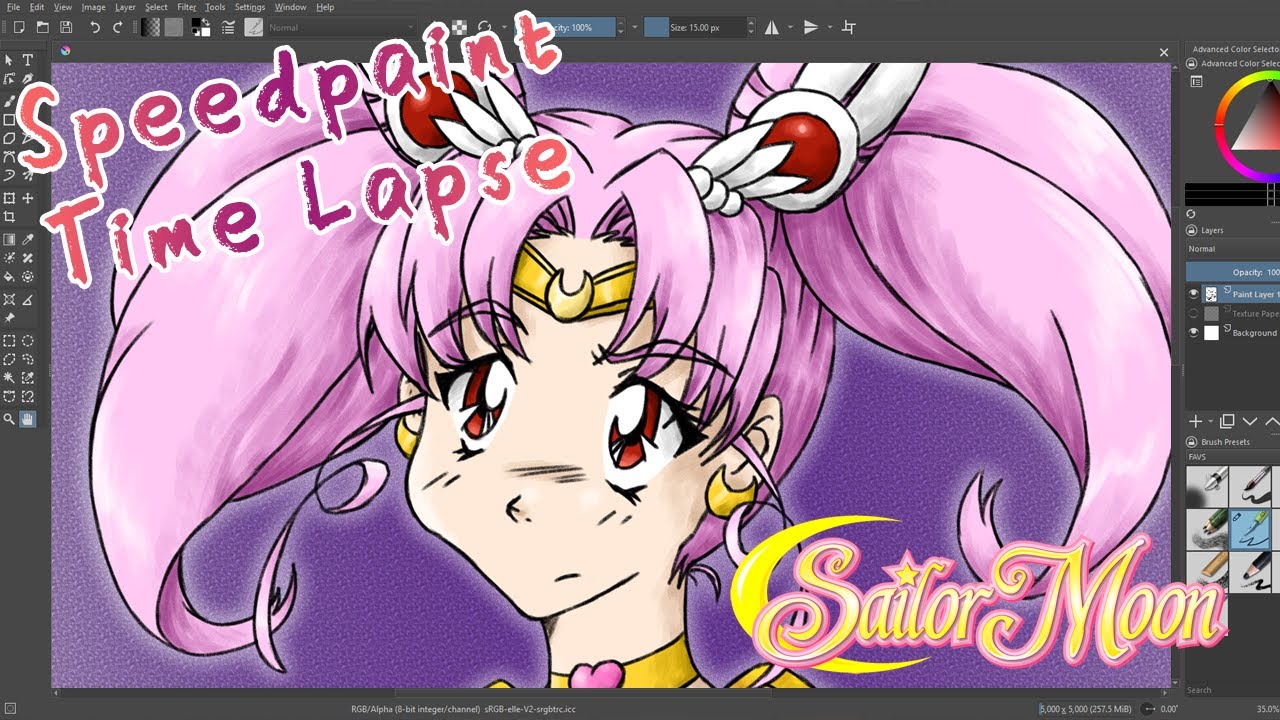Adjust the layer Opacity slider

[x=1232, y=272]
